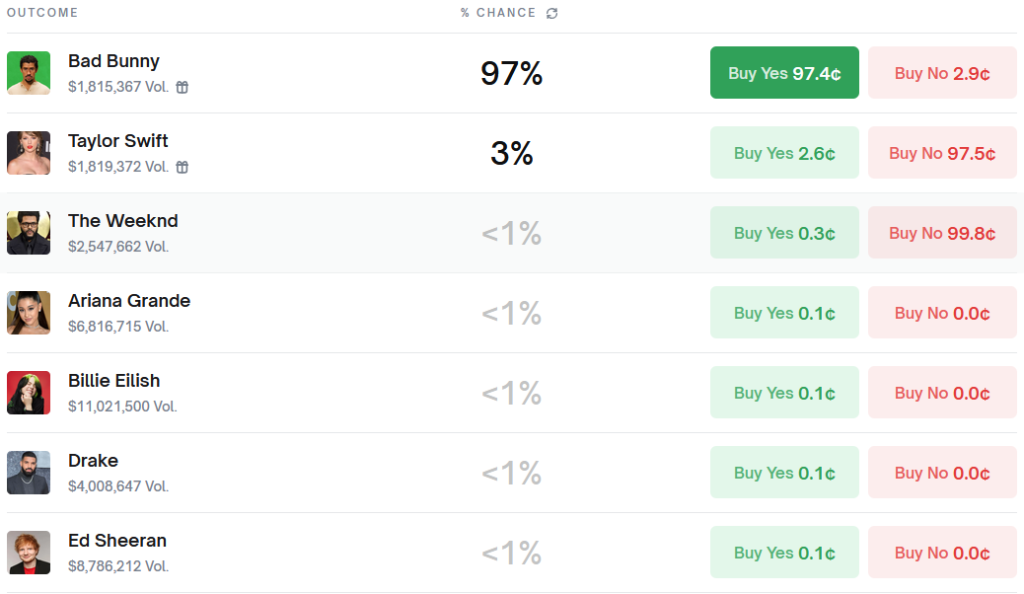Screen dimensions: 1024x594
Task: Click the gift icon next to Taylor Swift volume
Action: [x=182, y=167]
